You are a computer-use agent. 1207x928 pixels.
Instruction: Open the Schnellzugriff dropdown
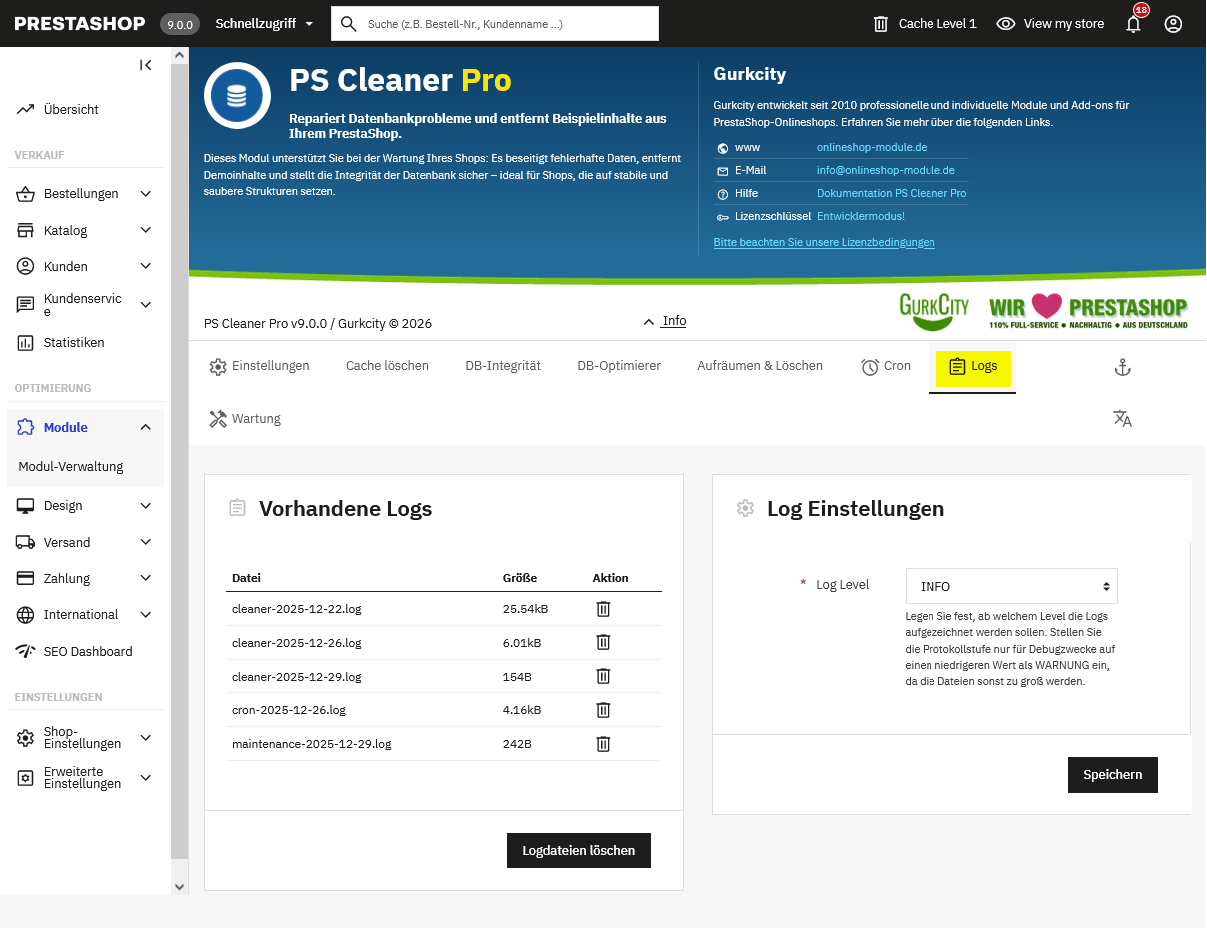(x=265, y=24)
